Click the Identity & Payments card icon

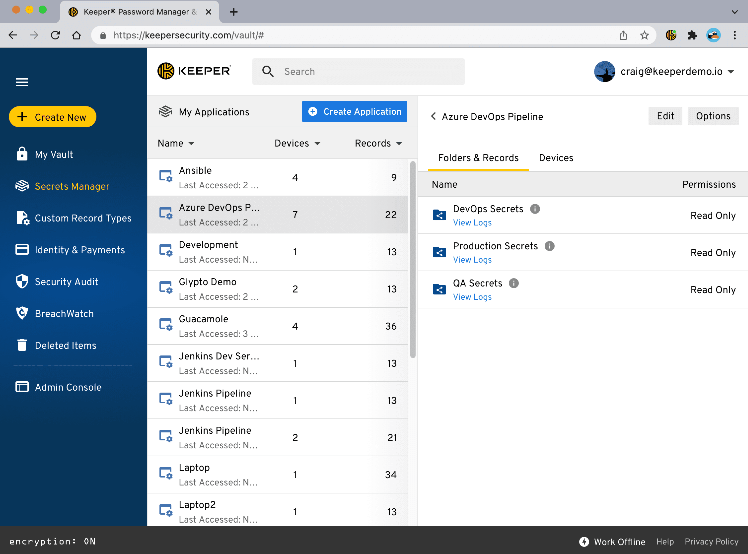[22, 250]
